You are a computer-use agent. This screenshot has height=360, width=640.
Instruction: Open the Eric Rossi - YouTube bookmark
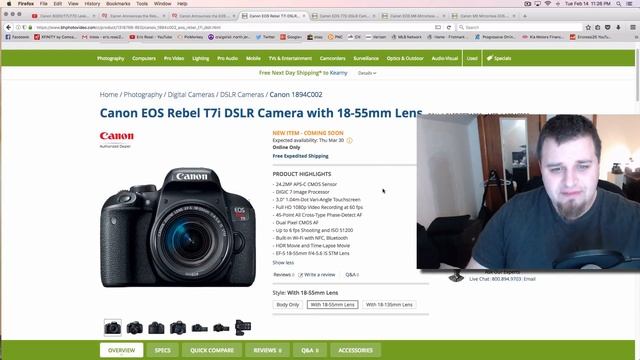pyautogui.click(x=151, y=37)
